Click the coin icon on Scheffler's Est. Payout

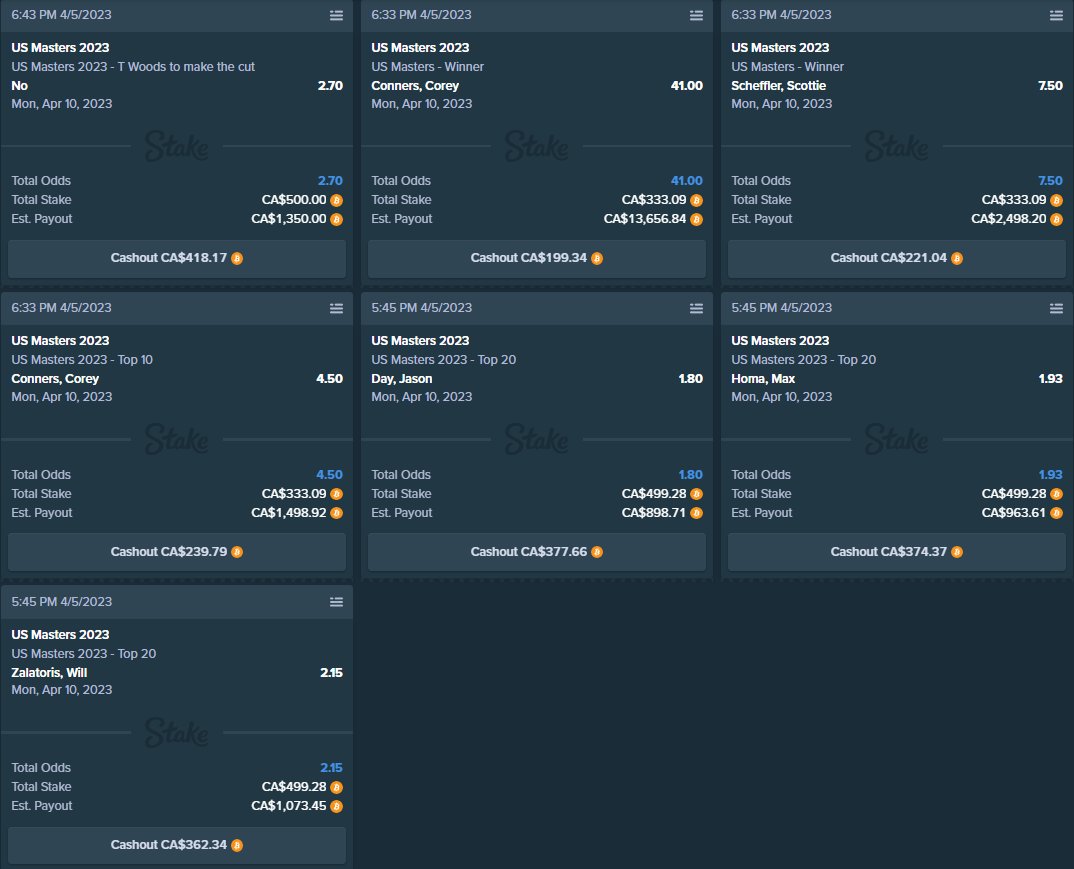click(1057, 218)
